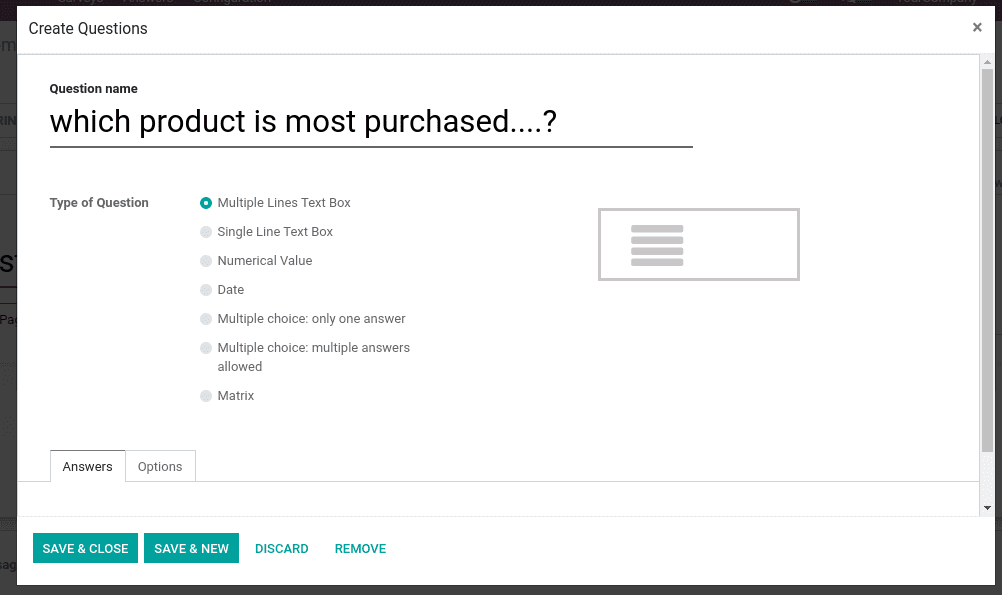1002x595 pixels.
Task: Edit the Question name input field
Action: [371, 122]
